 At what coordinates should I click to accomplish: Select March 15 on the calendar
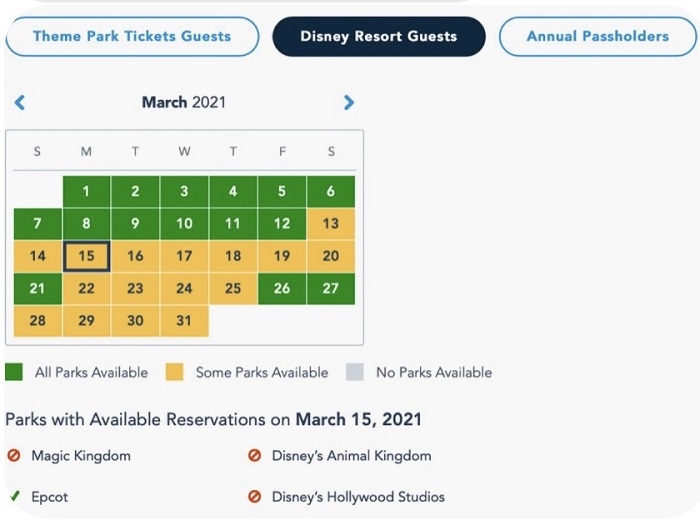tap(86, 256)
